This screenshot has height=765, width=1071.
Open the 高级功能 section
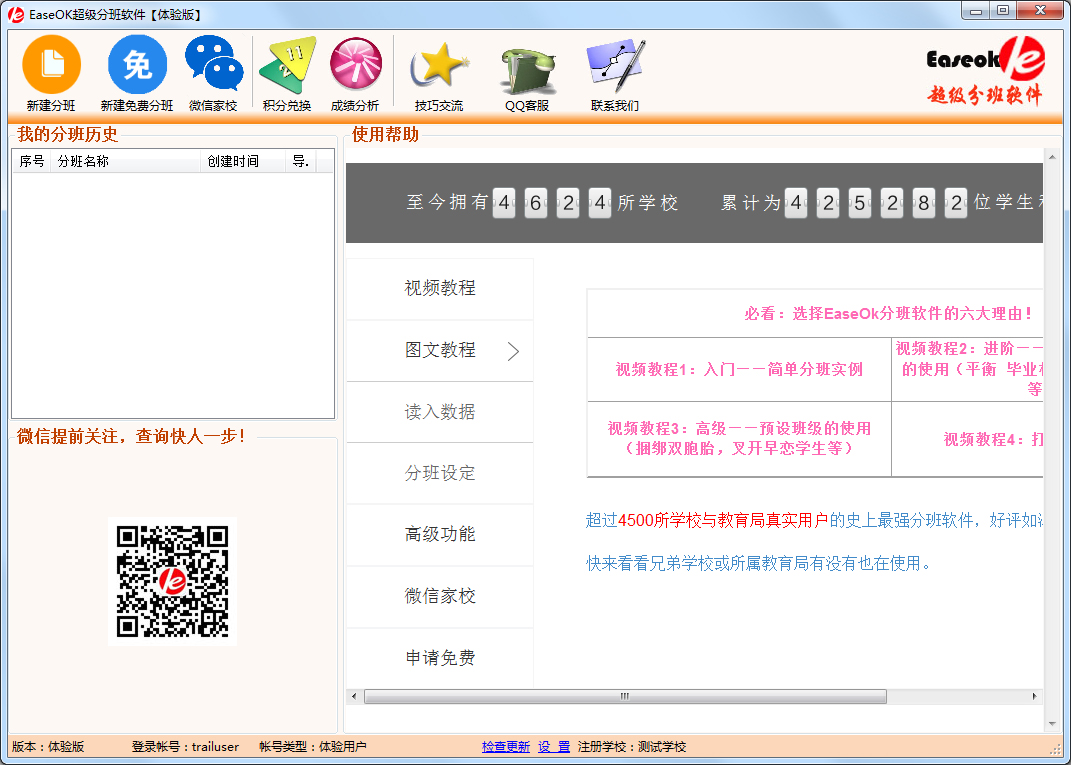tap(440, 534)
